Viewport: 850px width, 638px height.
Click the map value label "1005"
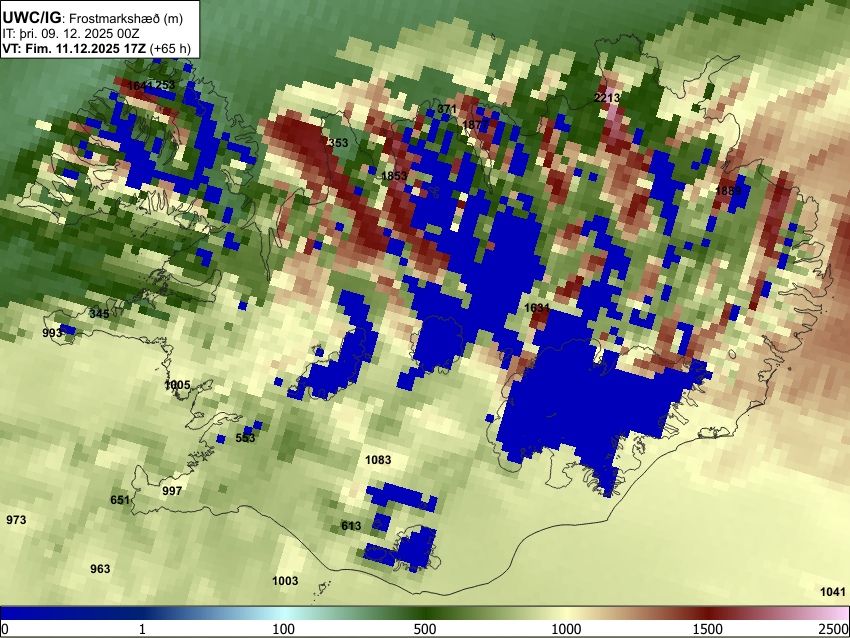tap(177, 385)
